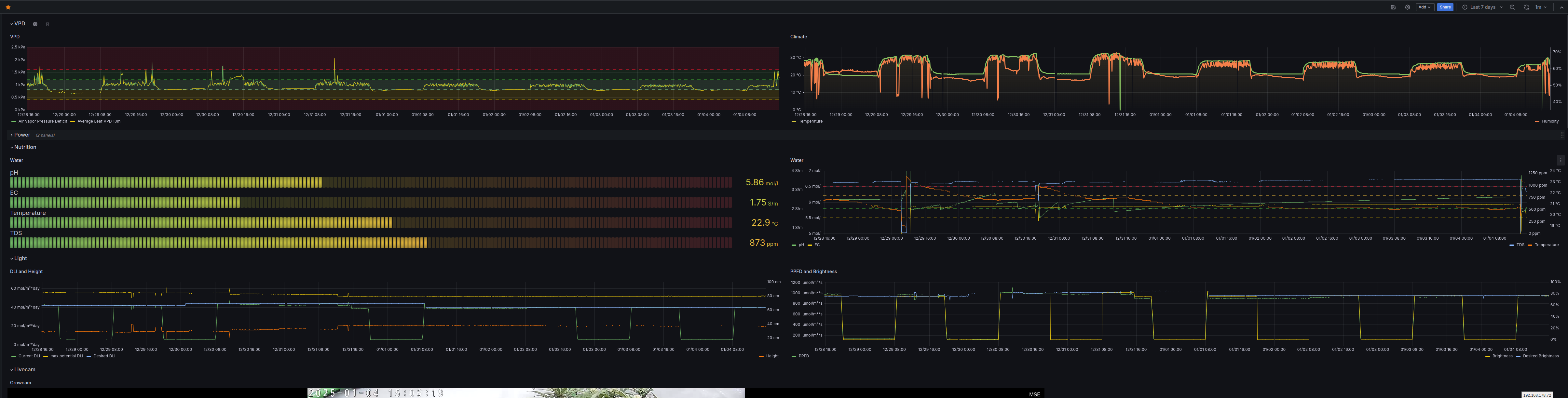Click Temperature label in Water graph legend

1547,245
